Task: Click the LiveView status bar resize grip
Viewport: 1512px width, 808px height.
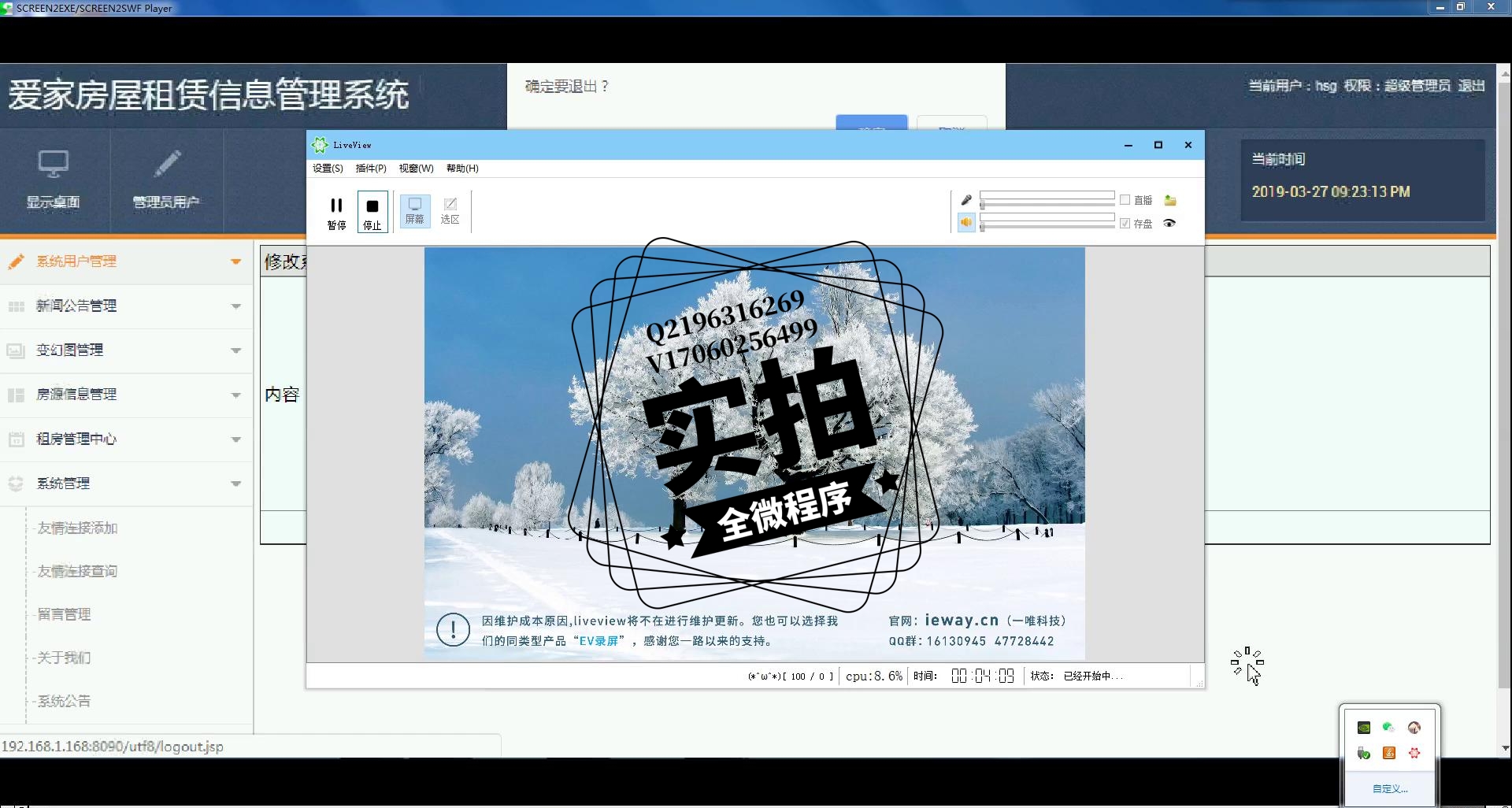Action: tap(1199, 684)
